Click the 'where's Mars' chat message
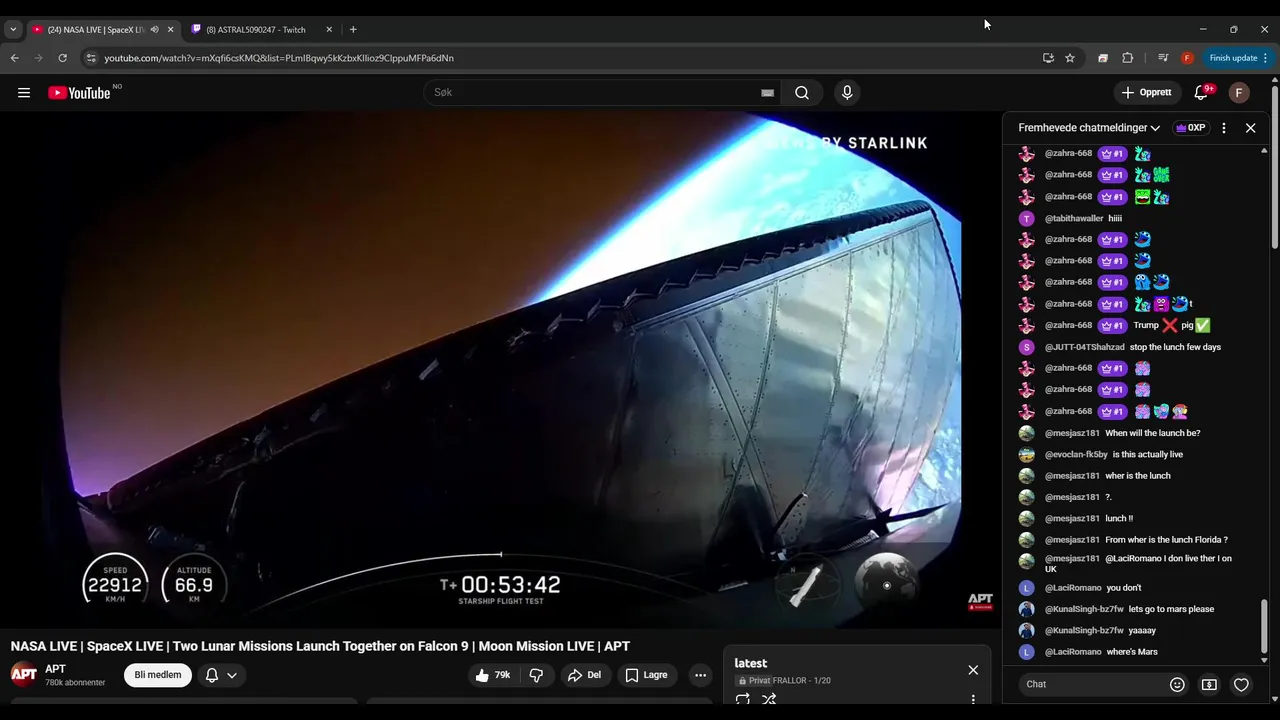Viewport: 1280px width, 720px height. click(1132, 652)
